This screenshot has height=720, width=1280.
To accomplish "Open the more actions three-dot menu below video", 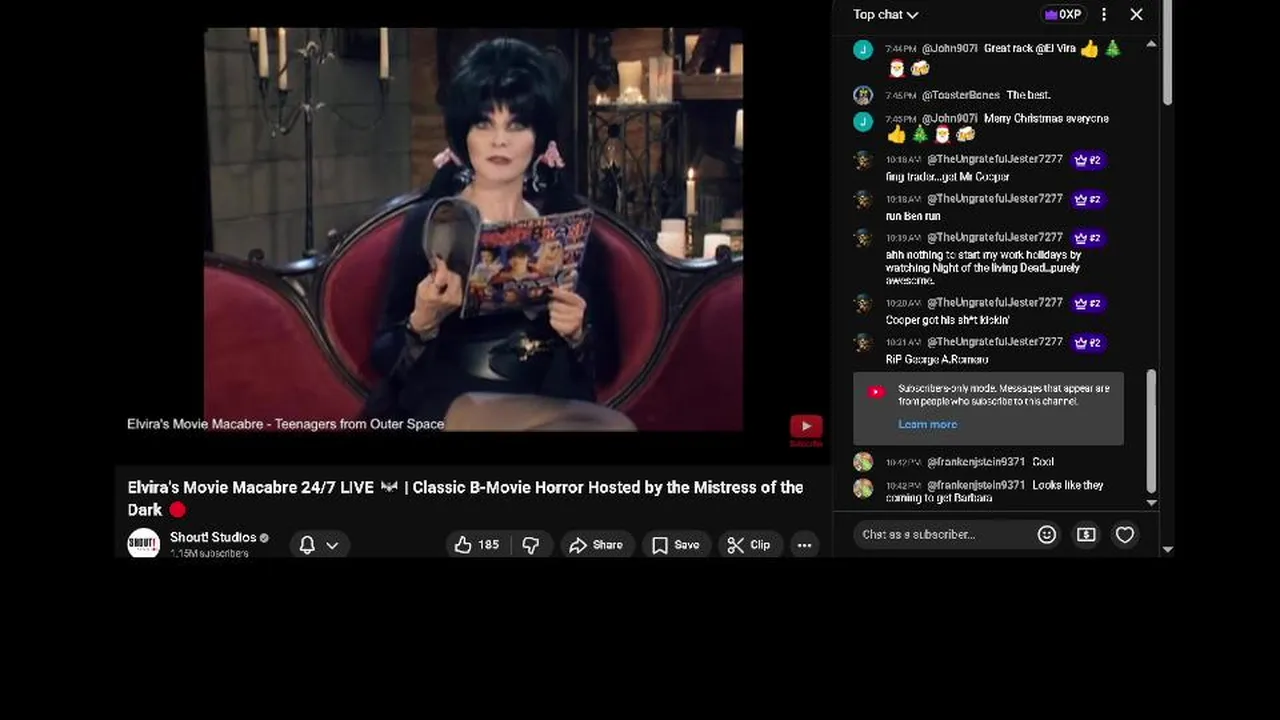I will [x=804, y=545].
